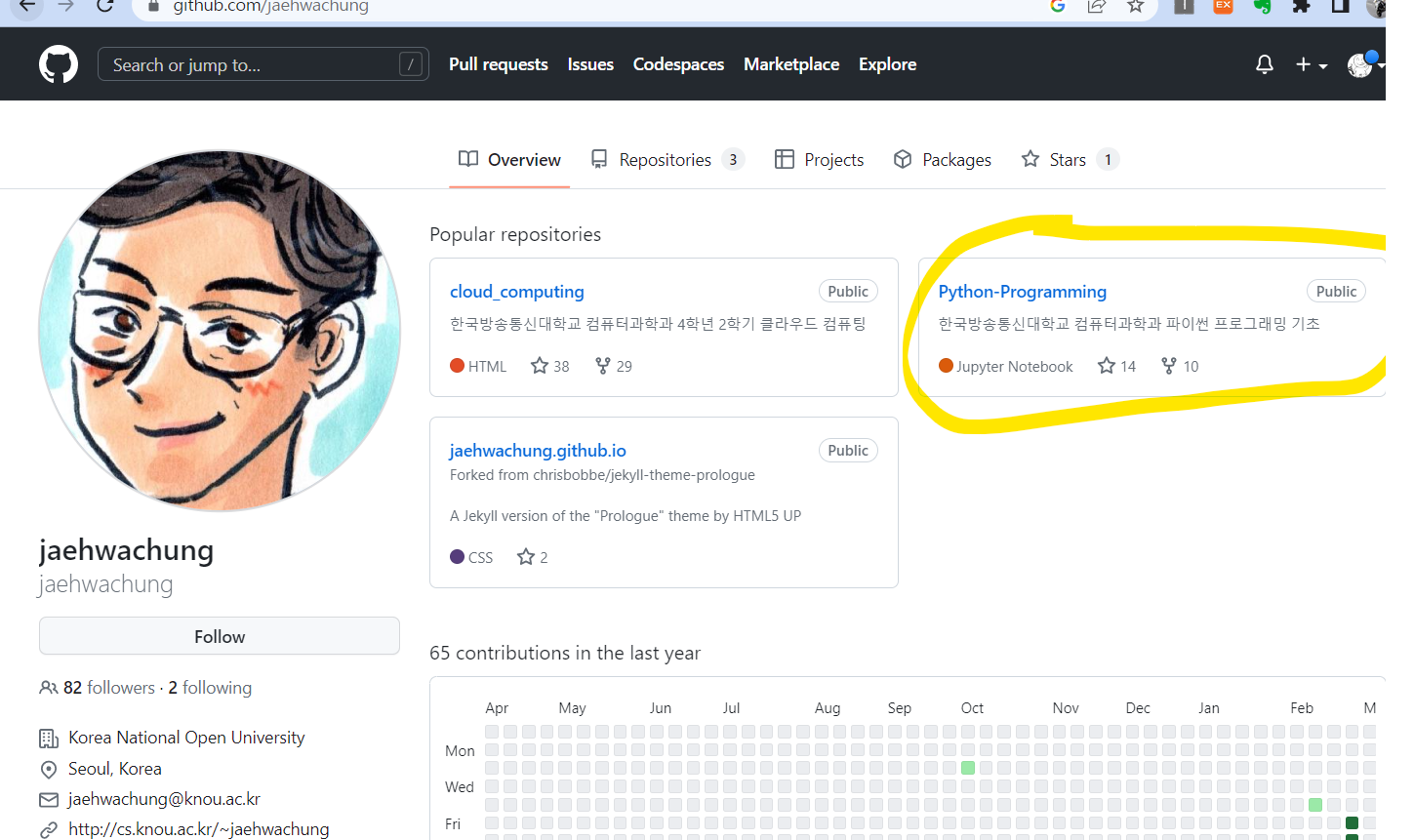Open Codespaces in top navigation

click(x=678, y=64)
